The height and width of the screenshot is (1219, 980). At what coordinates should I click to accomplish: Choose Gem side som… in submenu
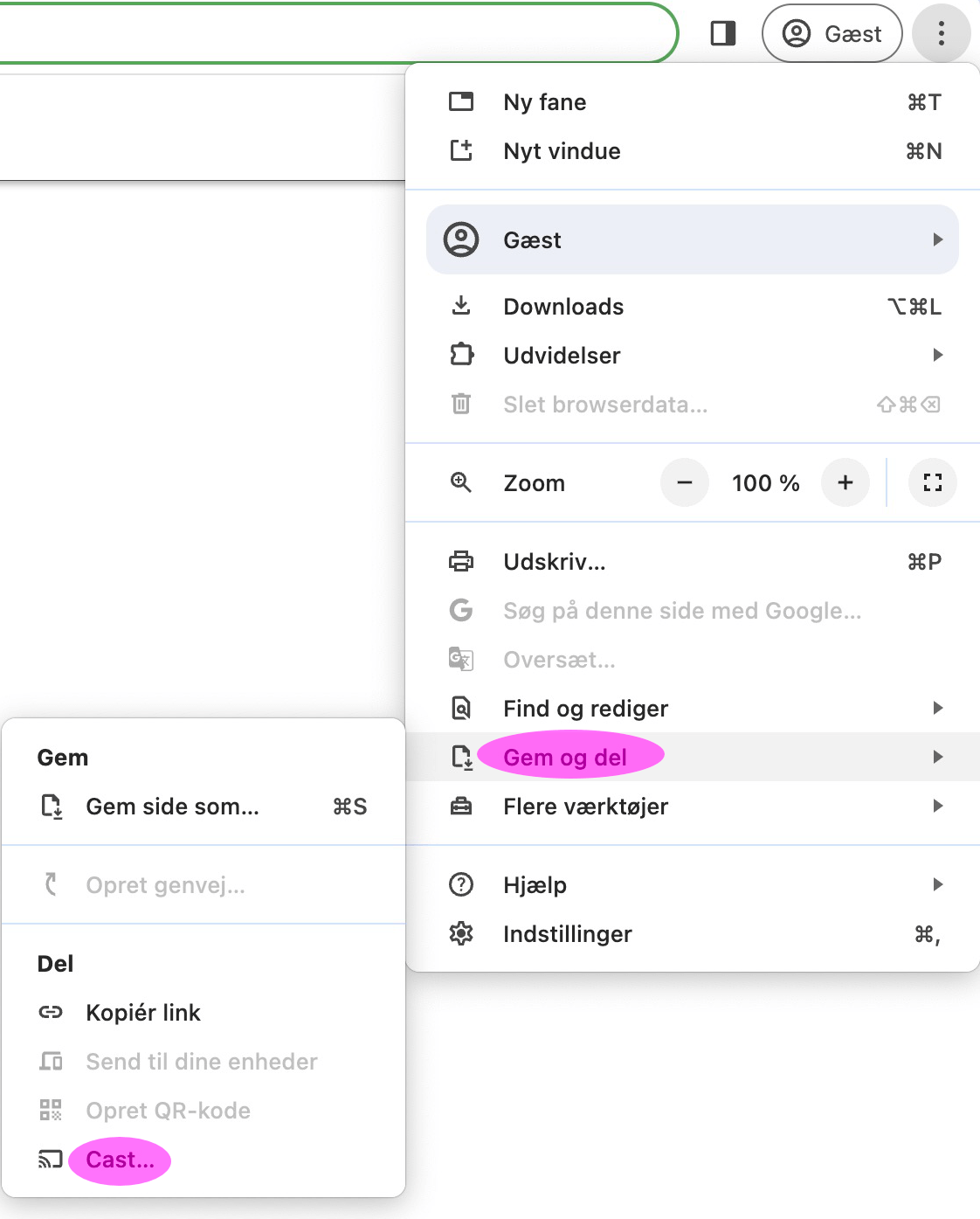[172, 806]
